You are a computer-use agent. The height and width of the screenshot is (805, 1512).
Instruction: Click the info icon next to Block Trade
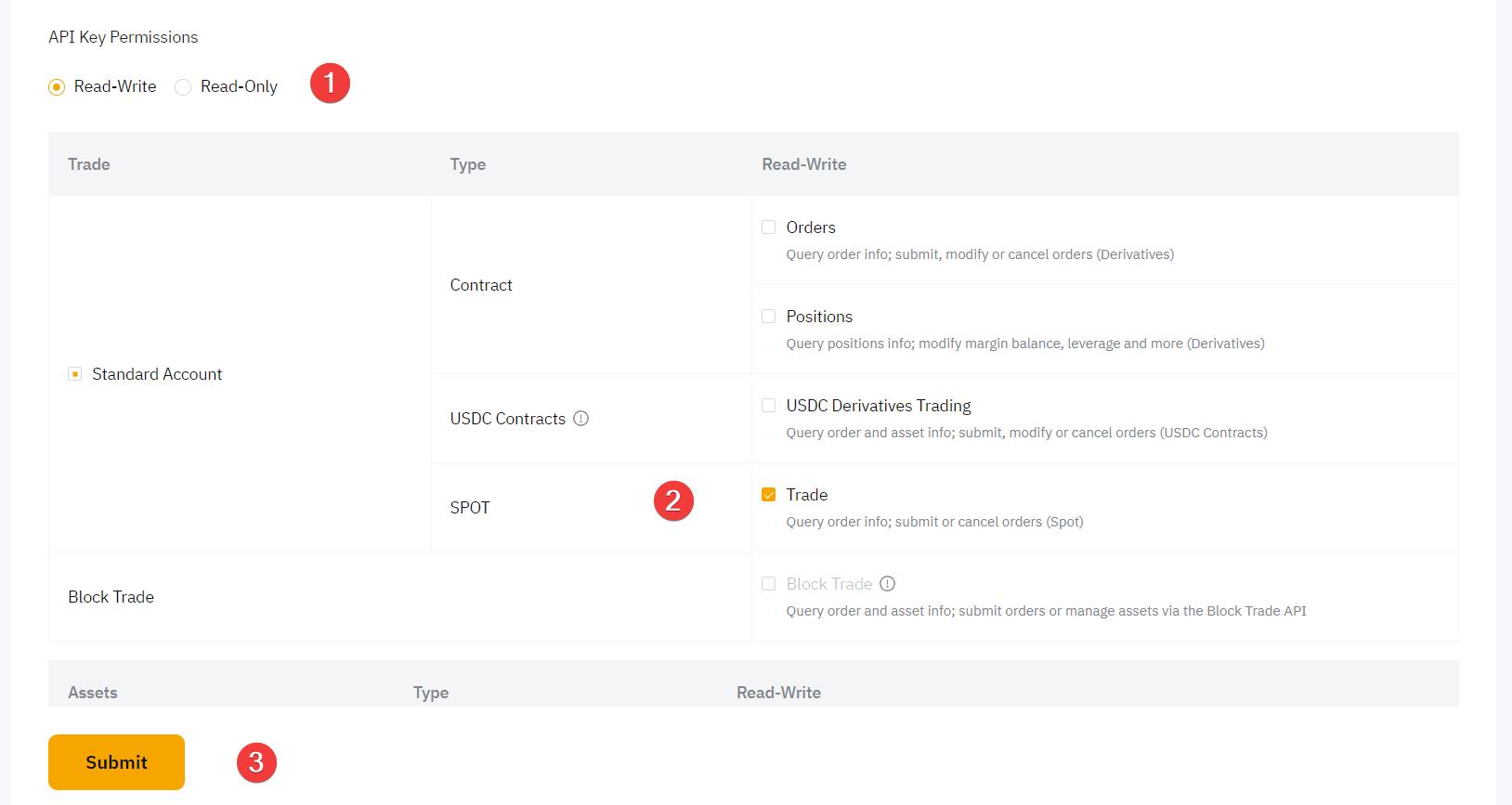point(888,584)
